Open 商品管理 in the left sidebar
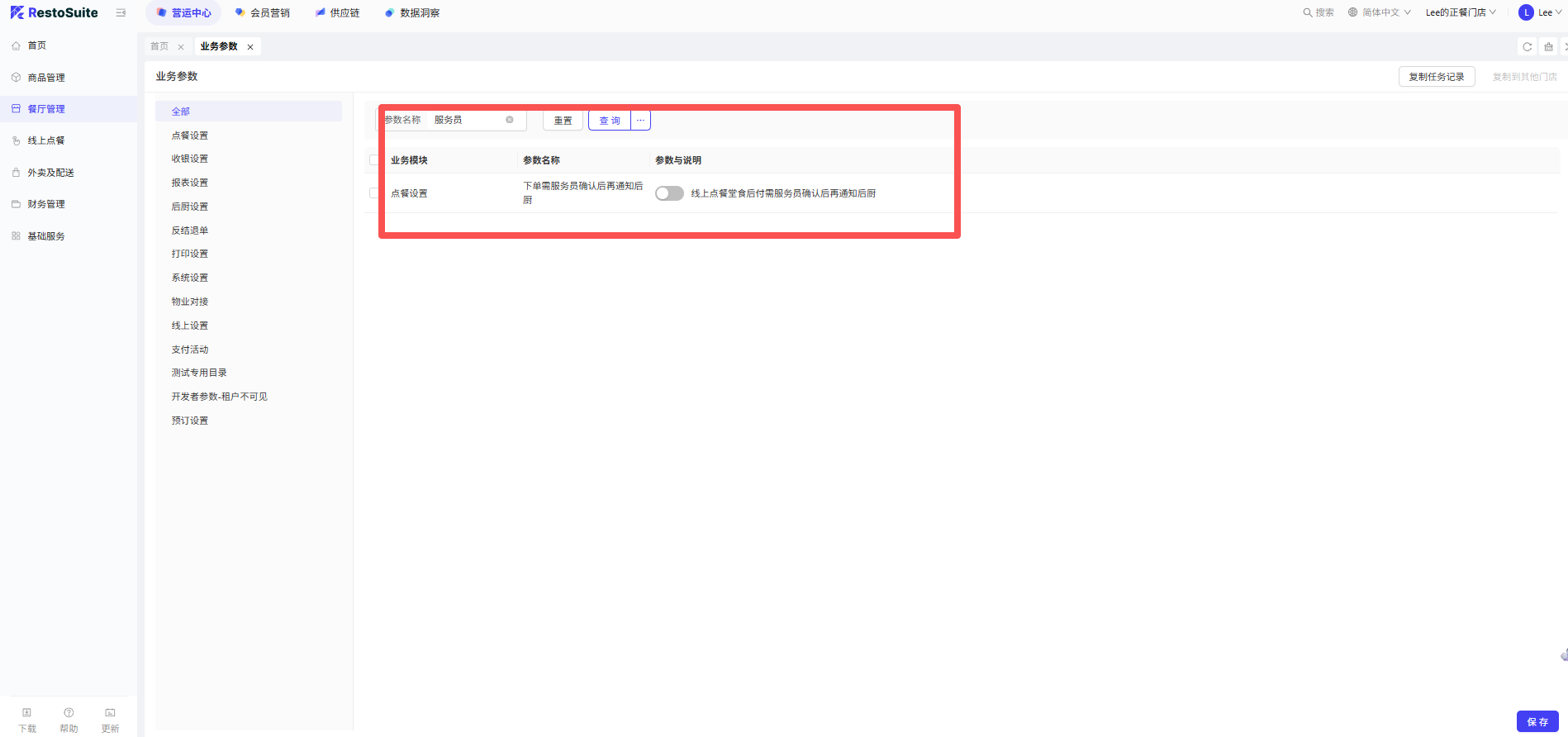The image size is (1568, 737). pyautogui.click(x=46, y=78)
